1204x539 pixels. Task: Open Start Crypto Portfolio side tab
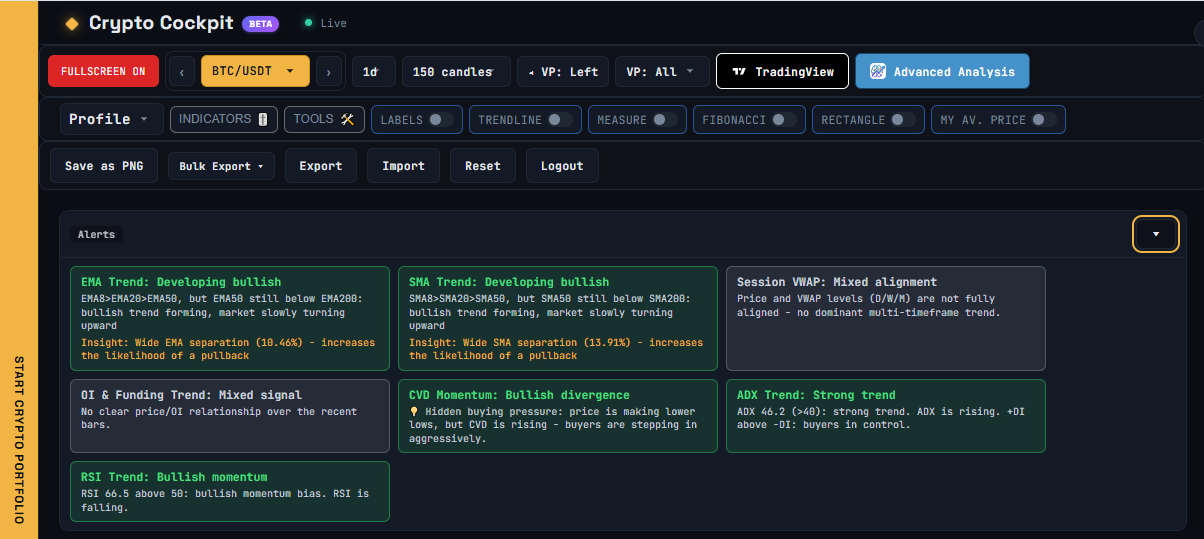click(19, 439)
